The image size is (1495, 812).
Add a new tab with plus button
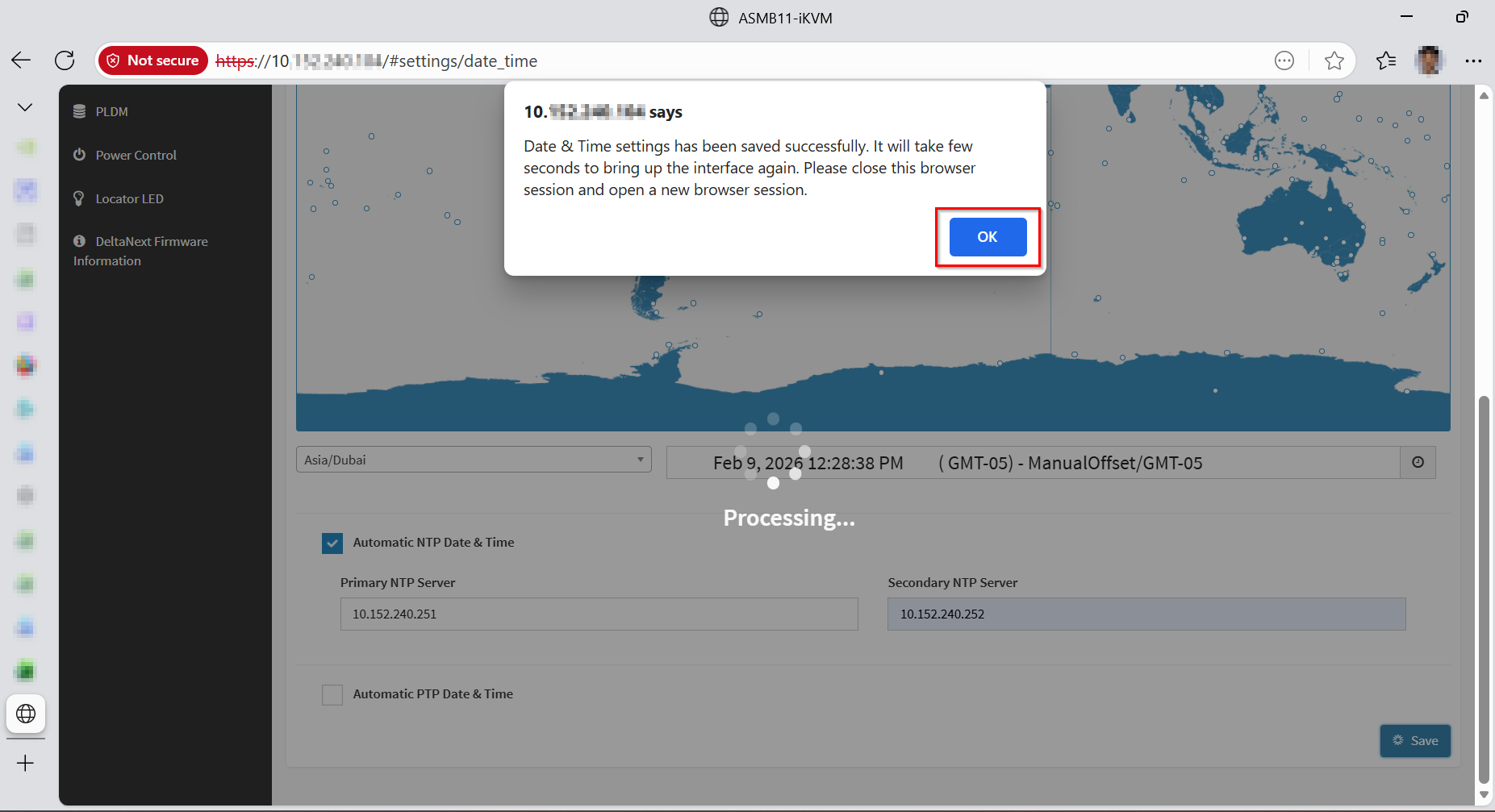(x=25, y=763)
